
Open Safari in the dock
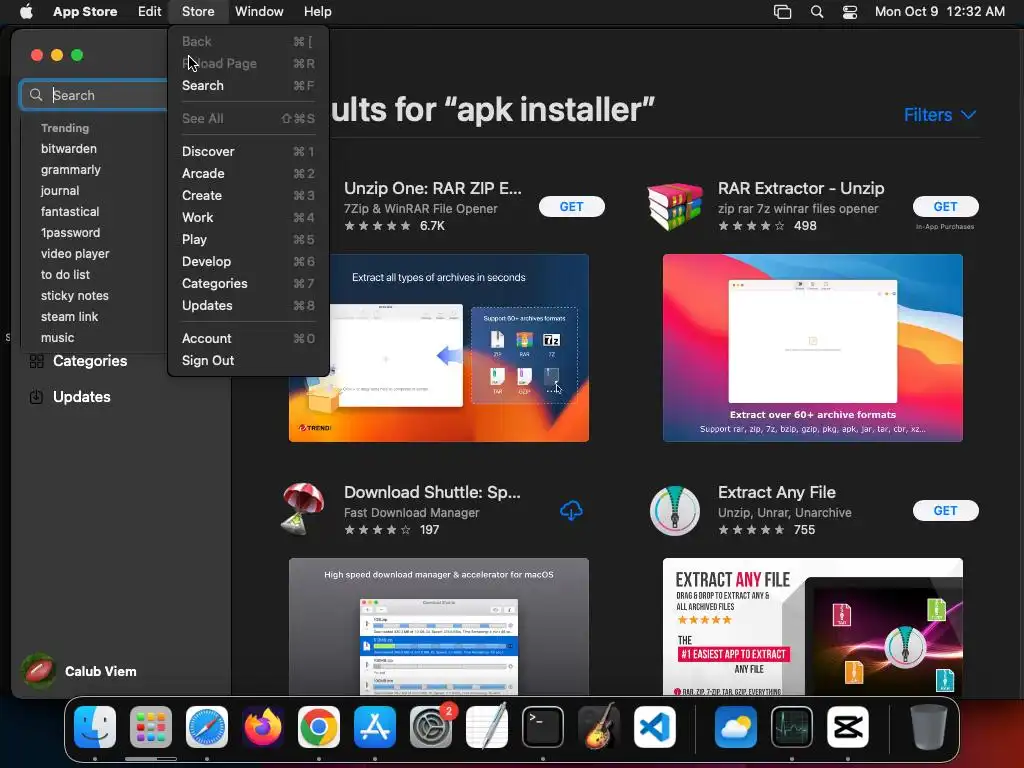click(x=207, y=727)
